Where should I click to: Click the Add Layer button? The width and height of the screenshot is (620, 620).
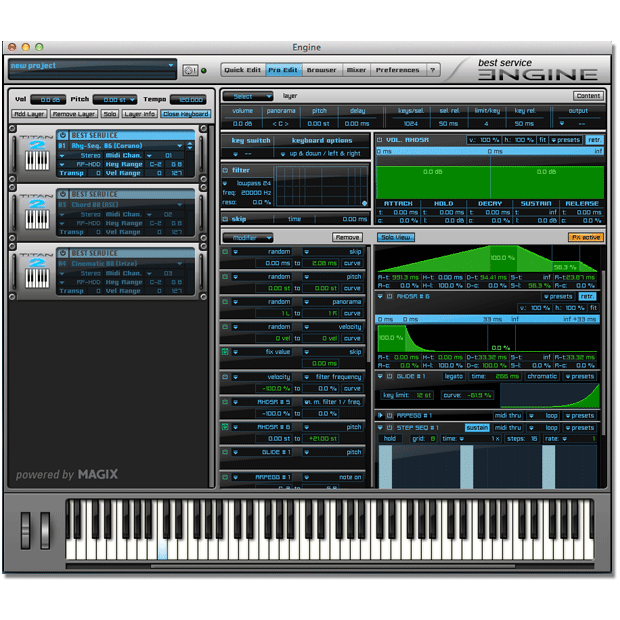28,114
